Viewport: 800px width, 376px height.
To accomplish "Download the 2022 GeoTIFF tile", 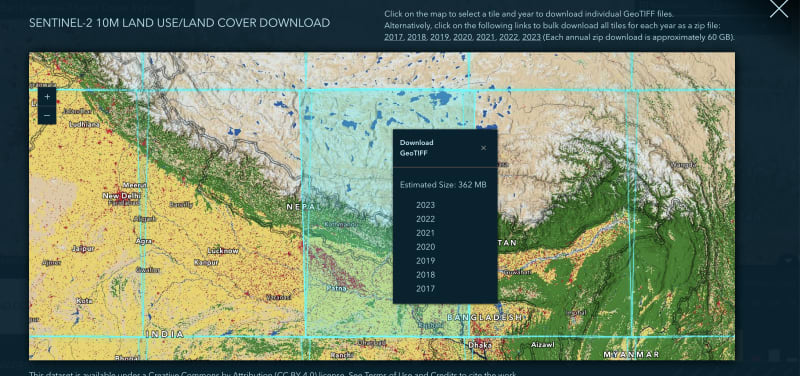I will [x=426, y=219].
